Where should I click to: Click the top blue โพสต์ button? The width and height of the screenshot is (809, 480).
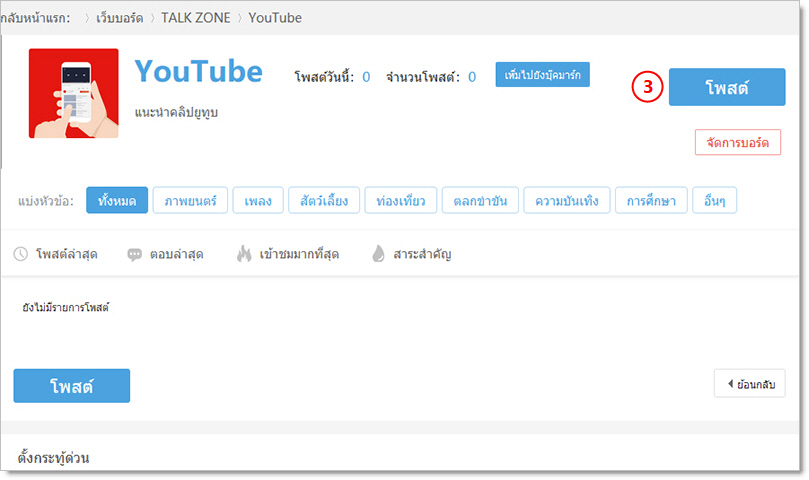point(727,87)
